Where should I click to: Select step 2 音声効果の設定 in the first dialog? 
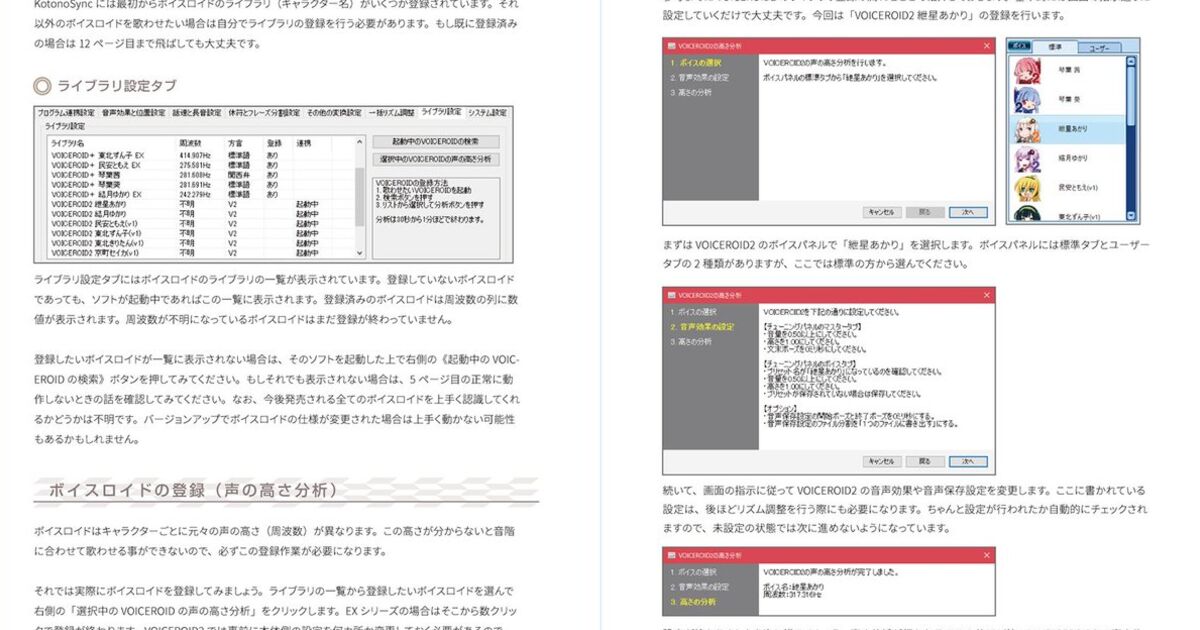coord(700,77)
